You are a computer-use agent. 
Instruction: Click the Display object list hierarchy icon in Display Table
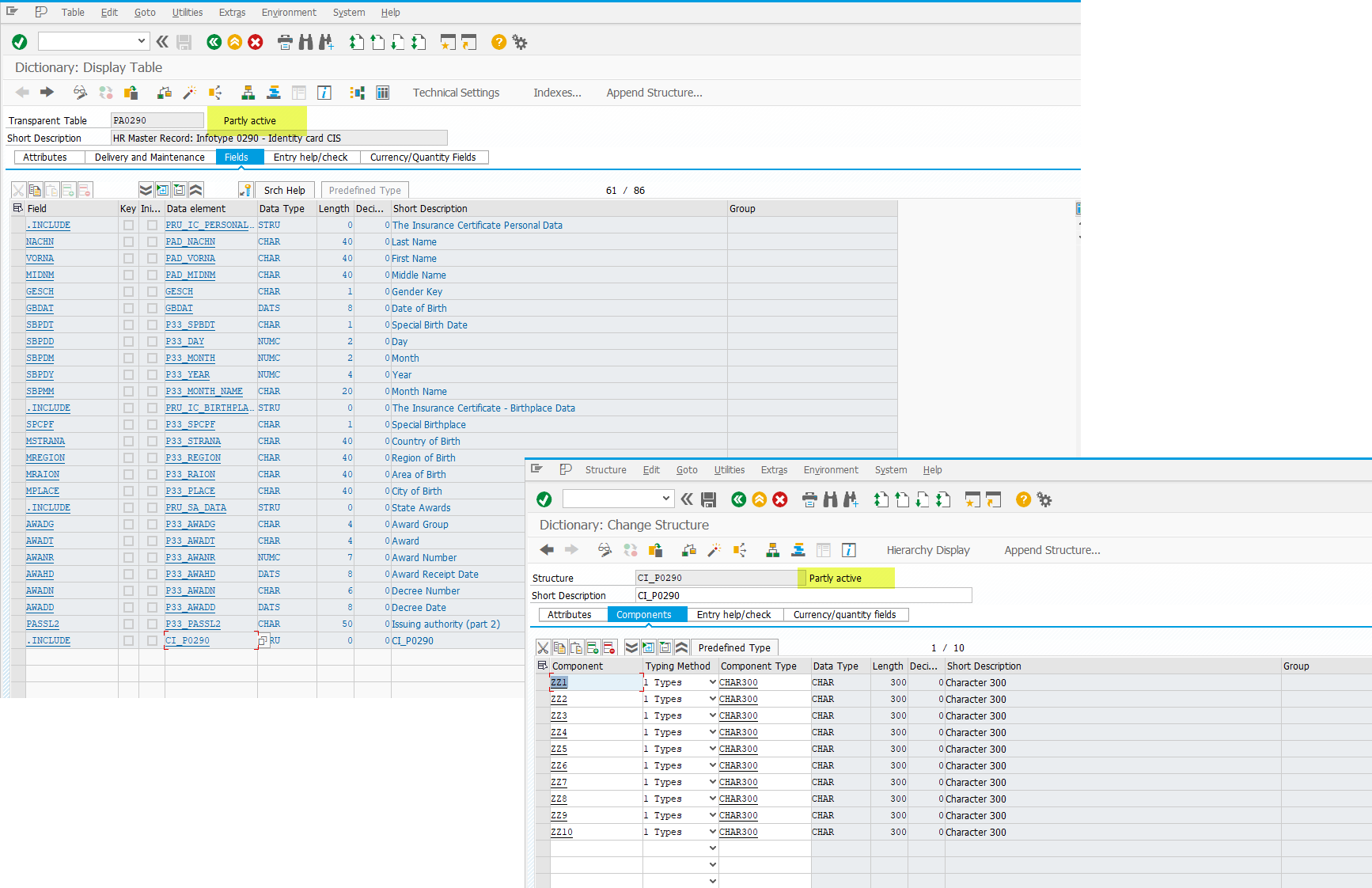pos(248,93)
